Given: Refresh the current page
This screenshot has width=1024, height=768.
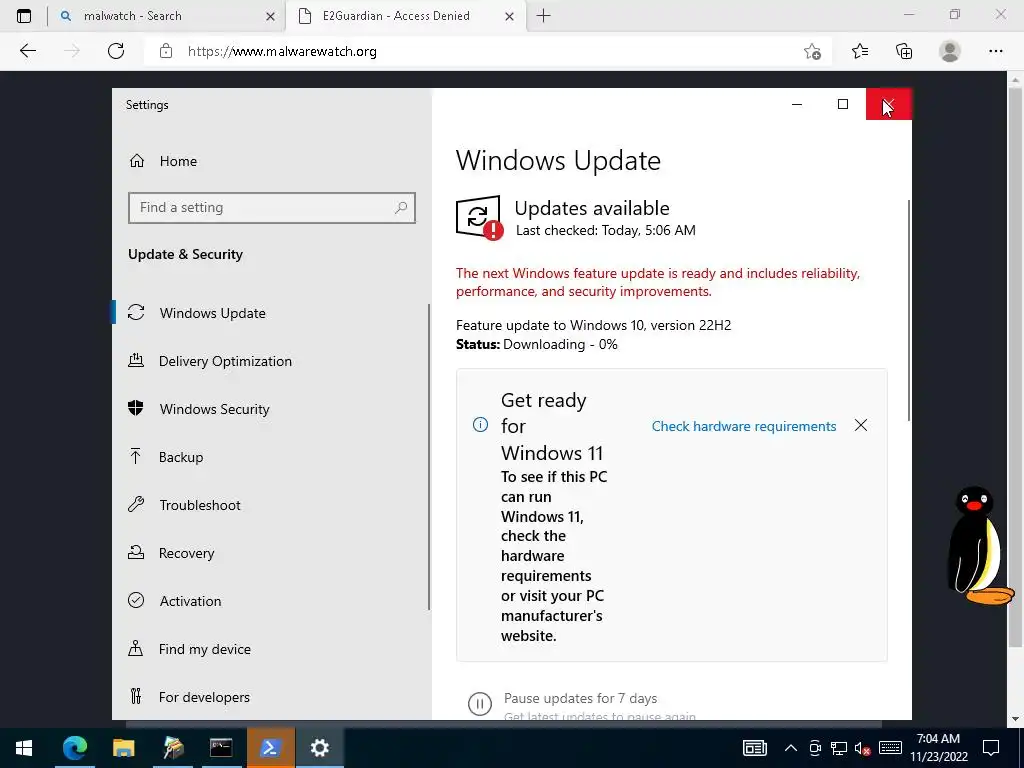Looking at the screenshot, I should click(x=116, y=51).
